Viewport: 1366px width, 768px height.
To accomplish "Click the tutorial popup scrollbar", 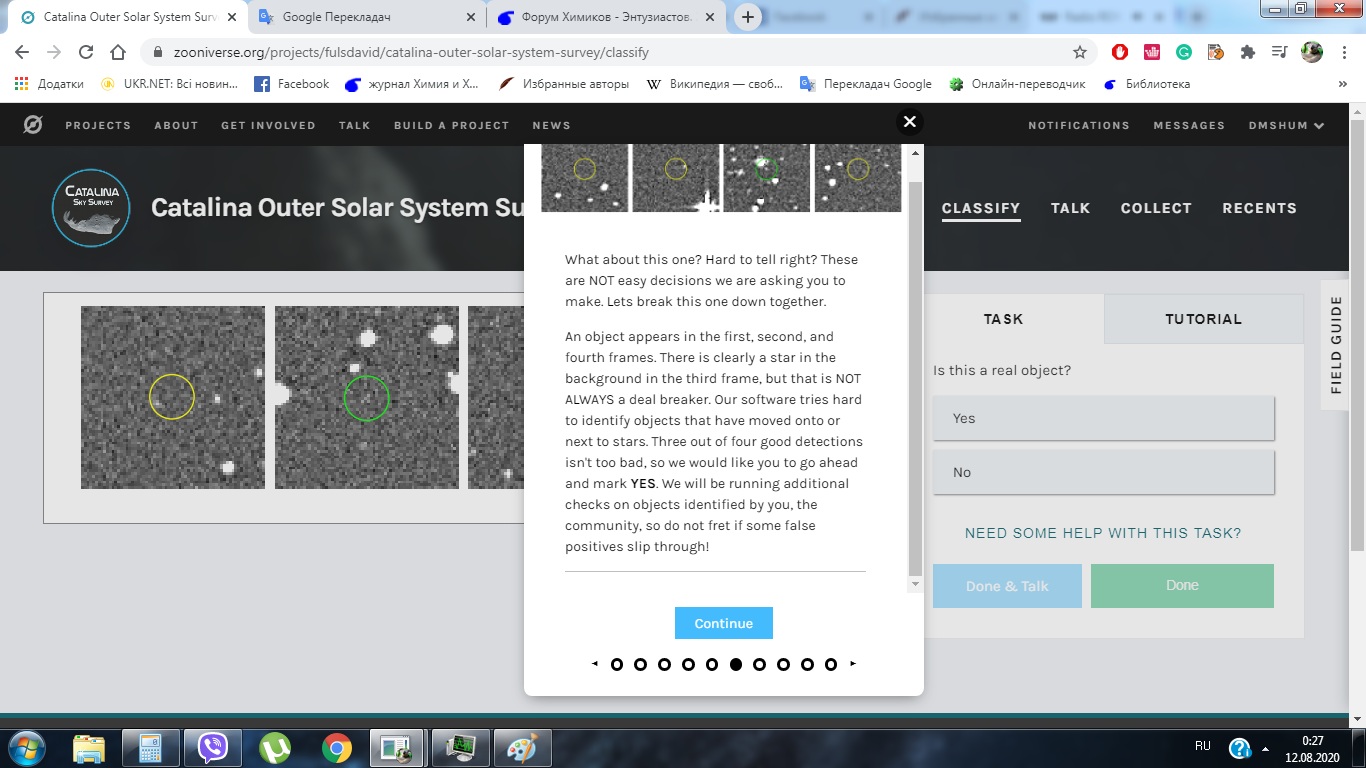I will (915, 380).
